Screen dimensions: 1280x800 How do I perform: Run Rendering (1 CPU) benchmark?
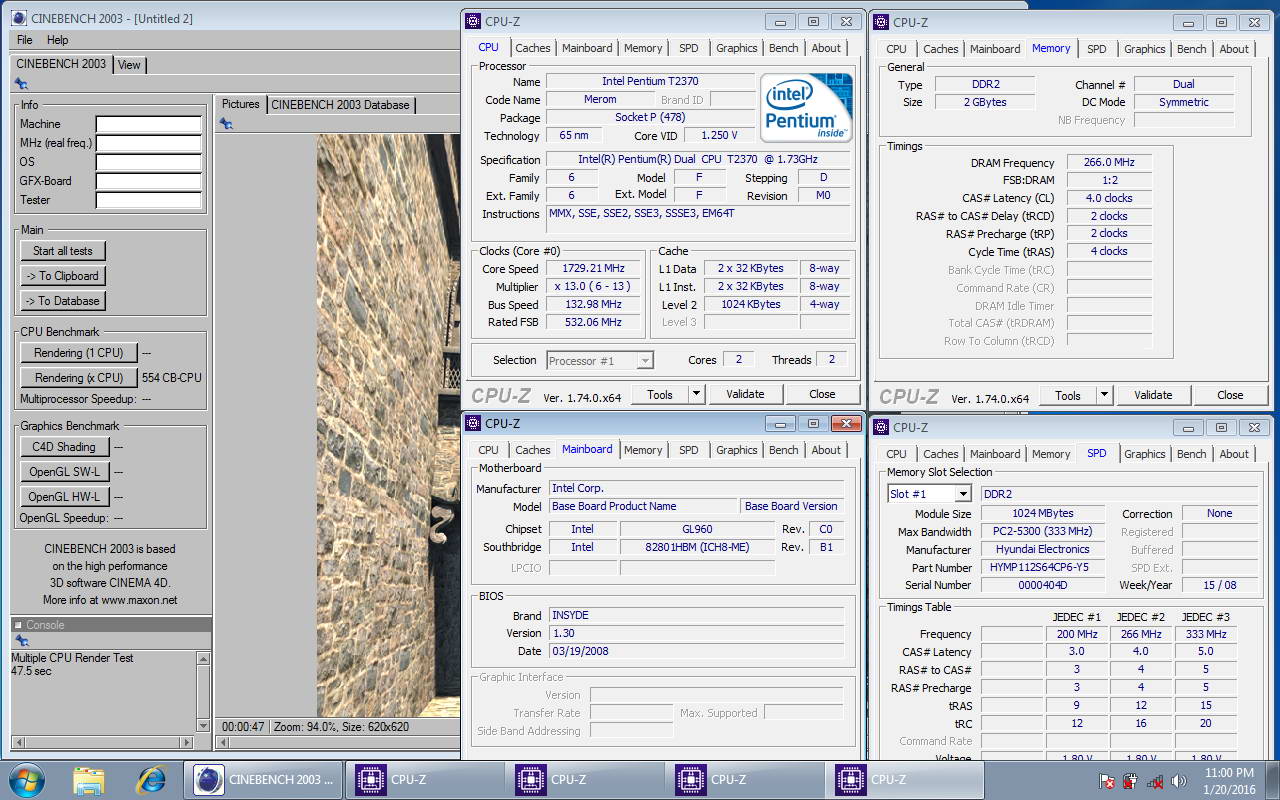(79, 353)
